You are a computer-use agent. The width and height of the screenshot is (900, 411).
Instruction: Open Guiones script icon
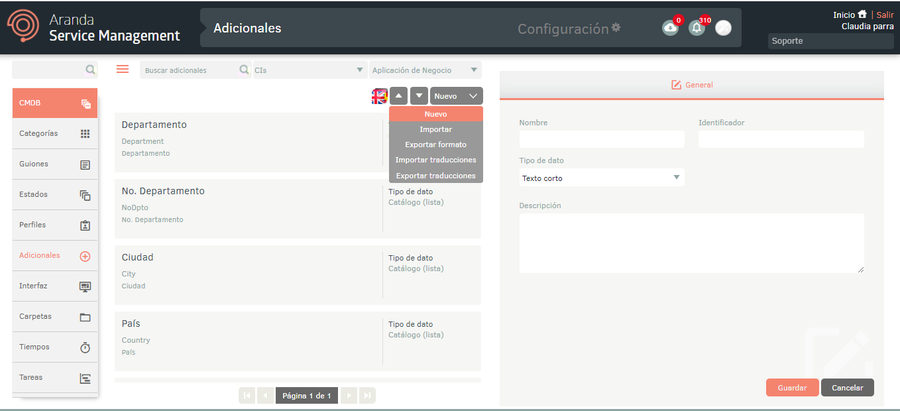click(85, 165)
